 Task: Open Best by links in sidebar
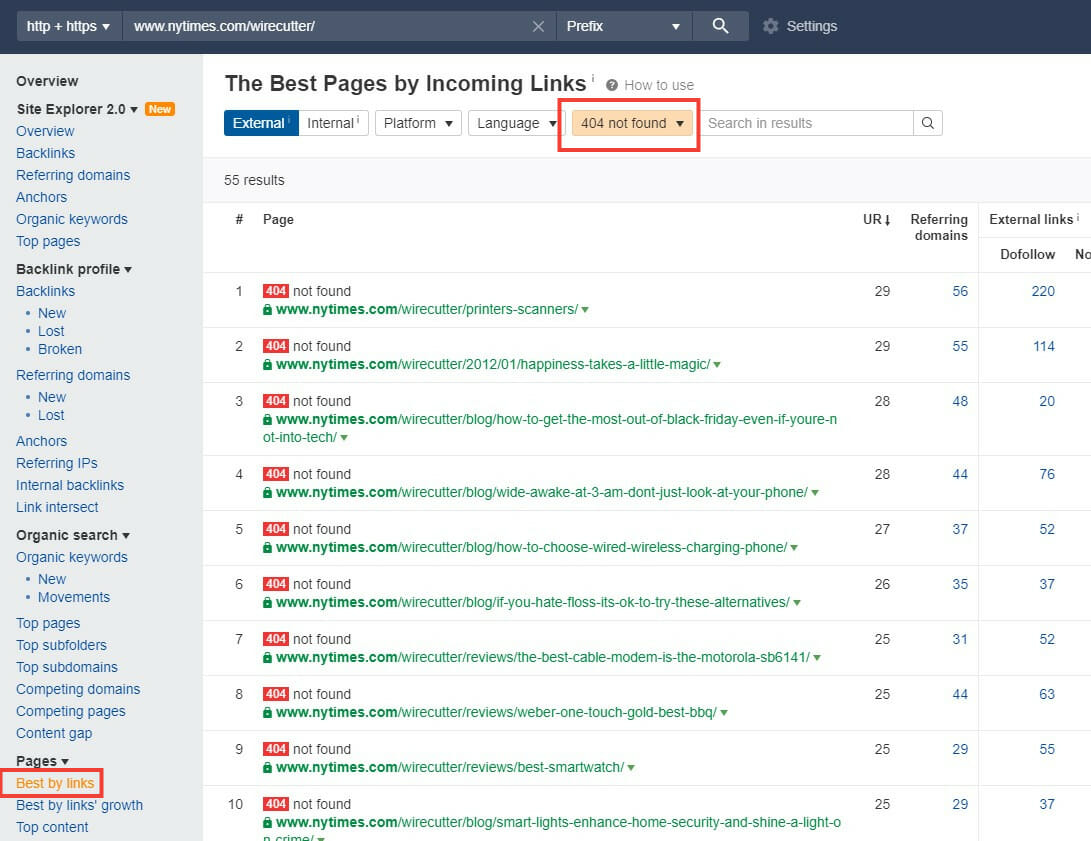click(x=55, y=783)
